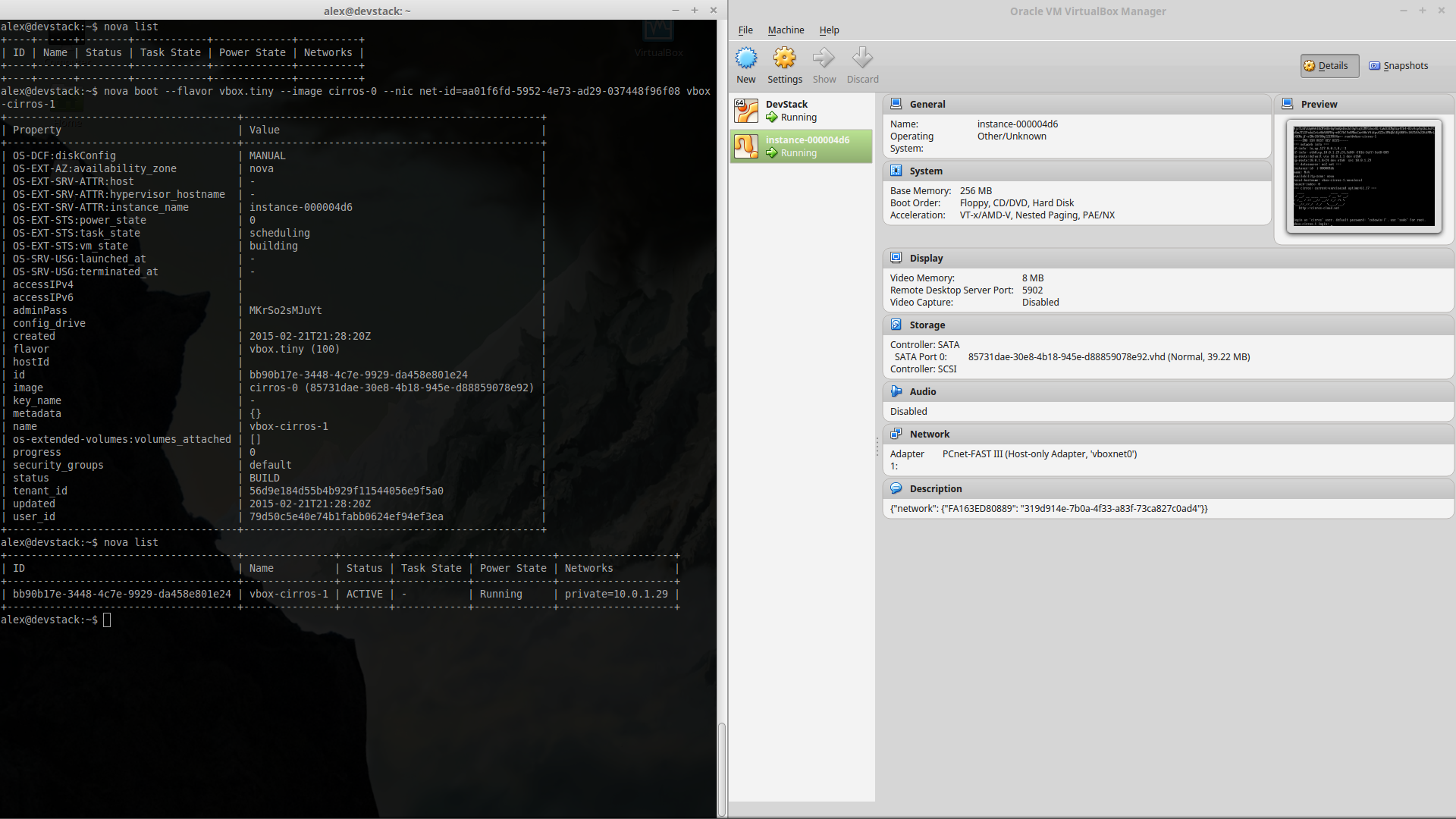1456x819 pixels.
Task: Open the Machine menu in VirtualBox
Action: pyautogui.click(x=786, y=30)
